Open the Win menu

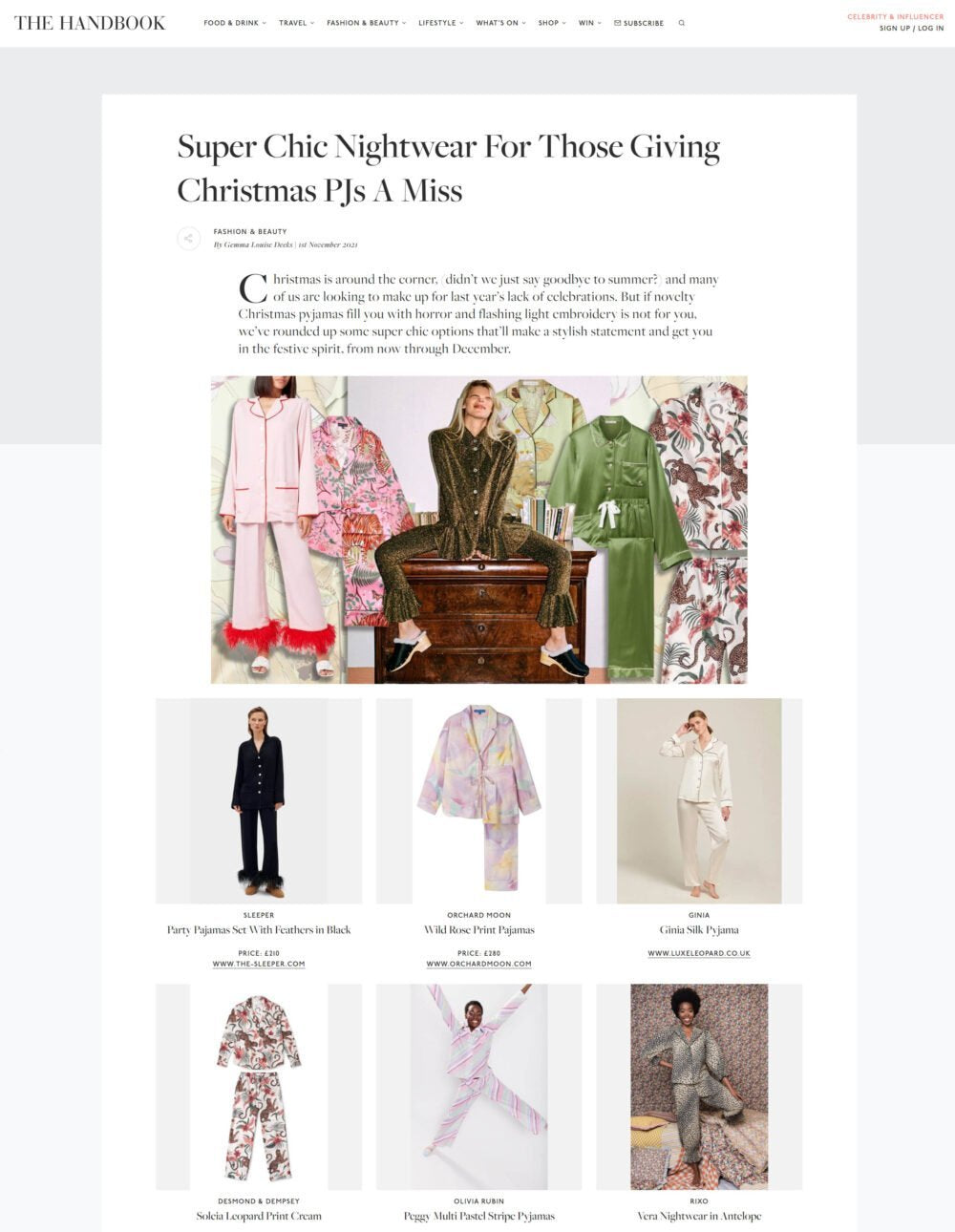tap(590, 23)
